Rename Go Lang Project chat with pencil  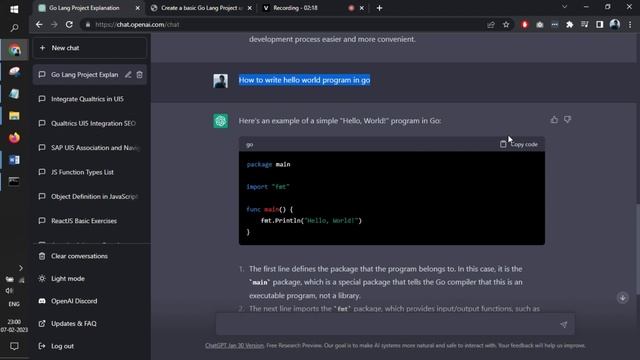coord(128,75)
